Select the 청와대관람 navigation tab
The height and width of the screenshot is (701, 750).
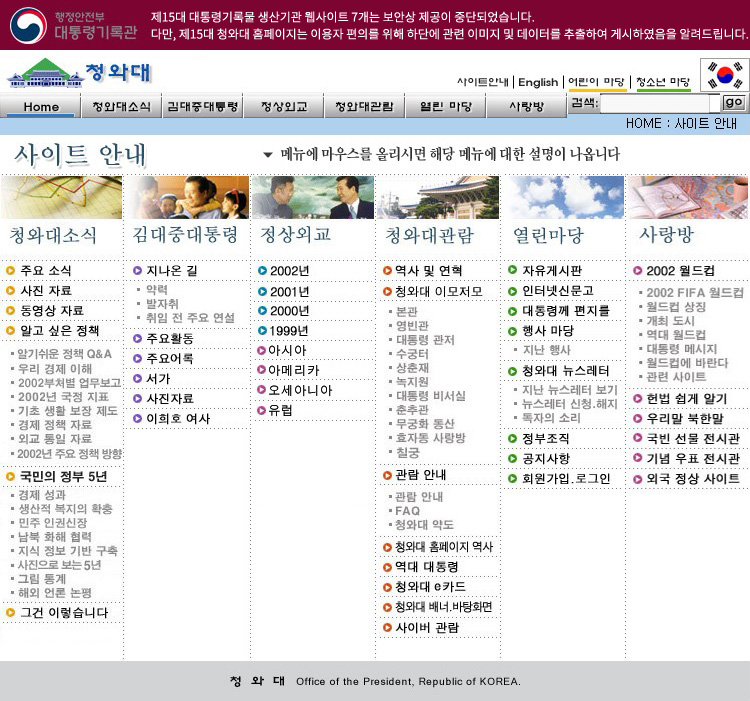pyautogui.click(x=364, y=106)
